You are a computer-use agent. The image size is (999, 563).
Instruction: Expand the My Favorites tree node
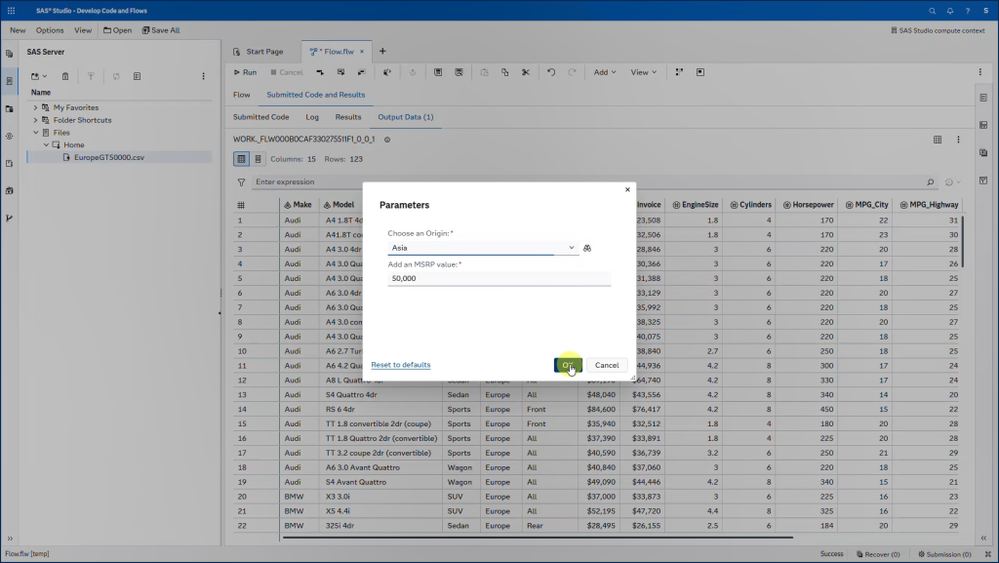tap(36, 108)
